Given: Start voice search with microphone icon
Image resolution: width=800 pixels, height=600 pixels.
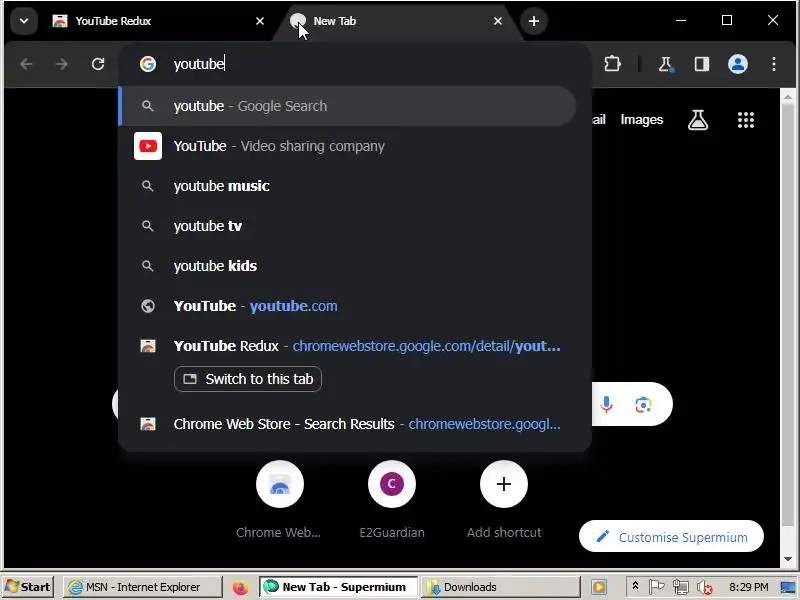Looking at the screenshot, I should click(606, 405).
